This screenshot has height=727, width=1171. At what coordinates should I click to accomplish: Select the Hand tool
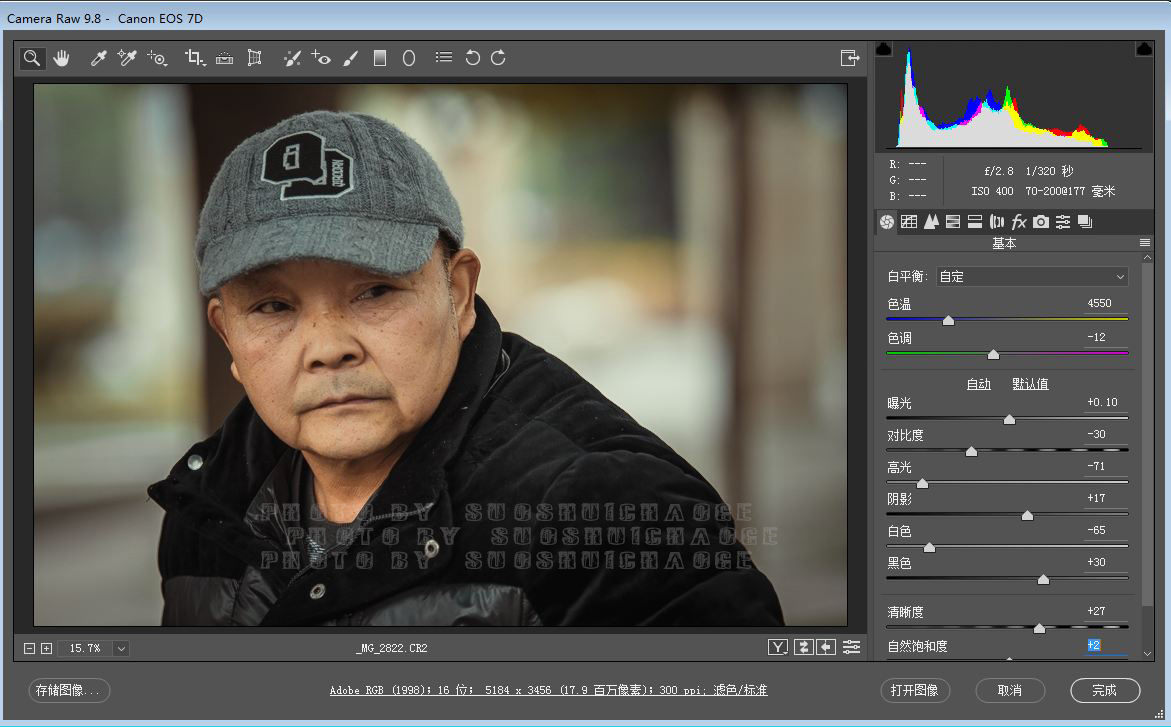pyautogui.click(x=62, y=58)
